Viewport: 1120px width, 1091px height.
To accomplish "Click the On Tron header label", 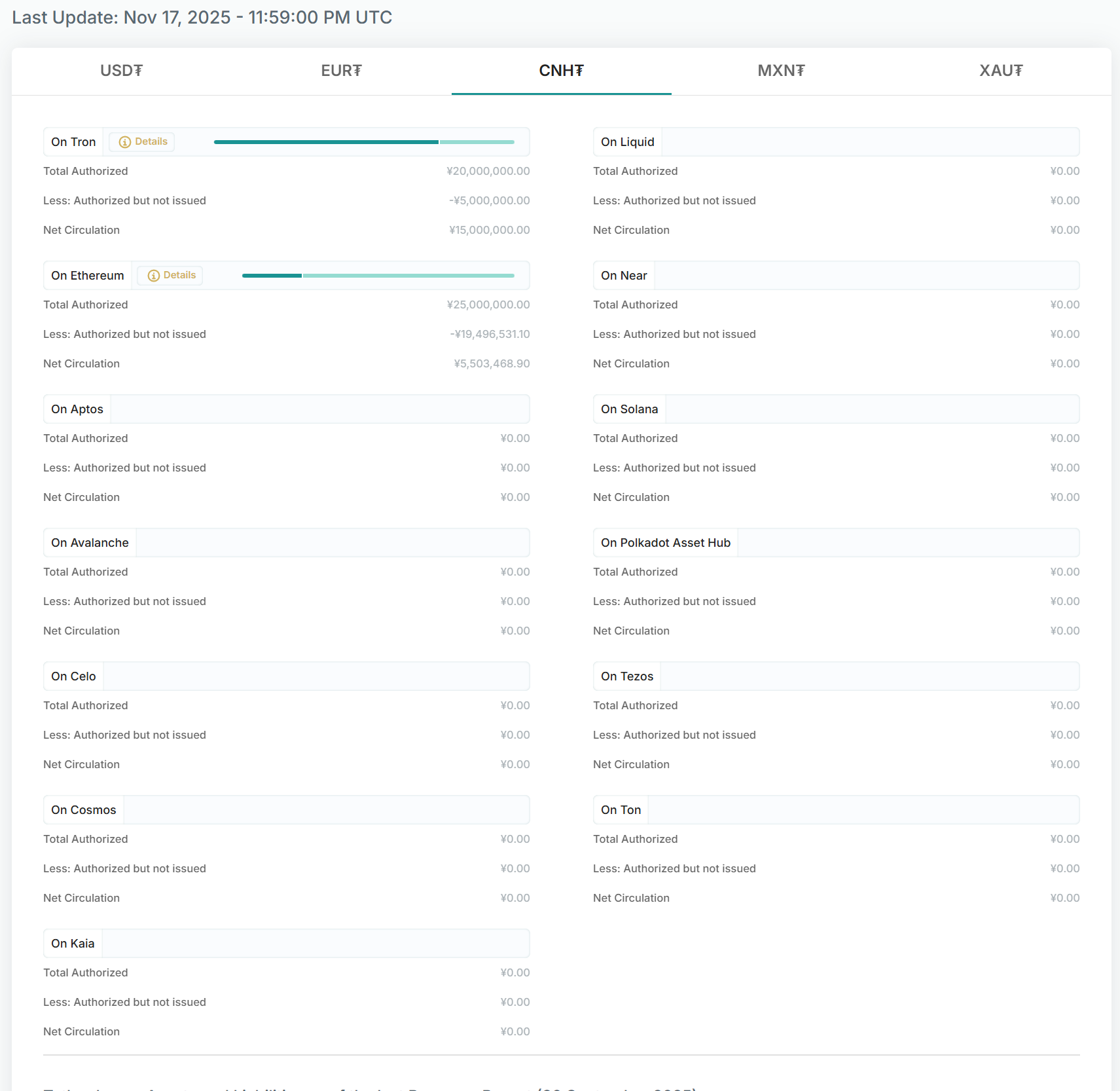I will coord(73,142).
